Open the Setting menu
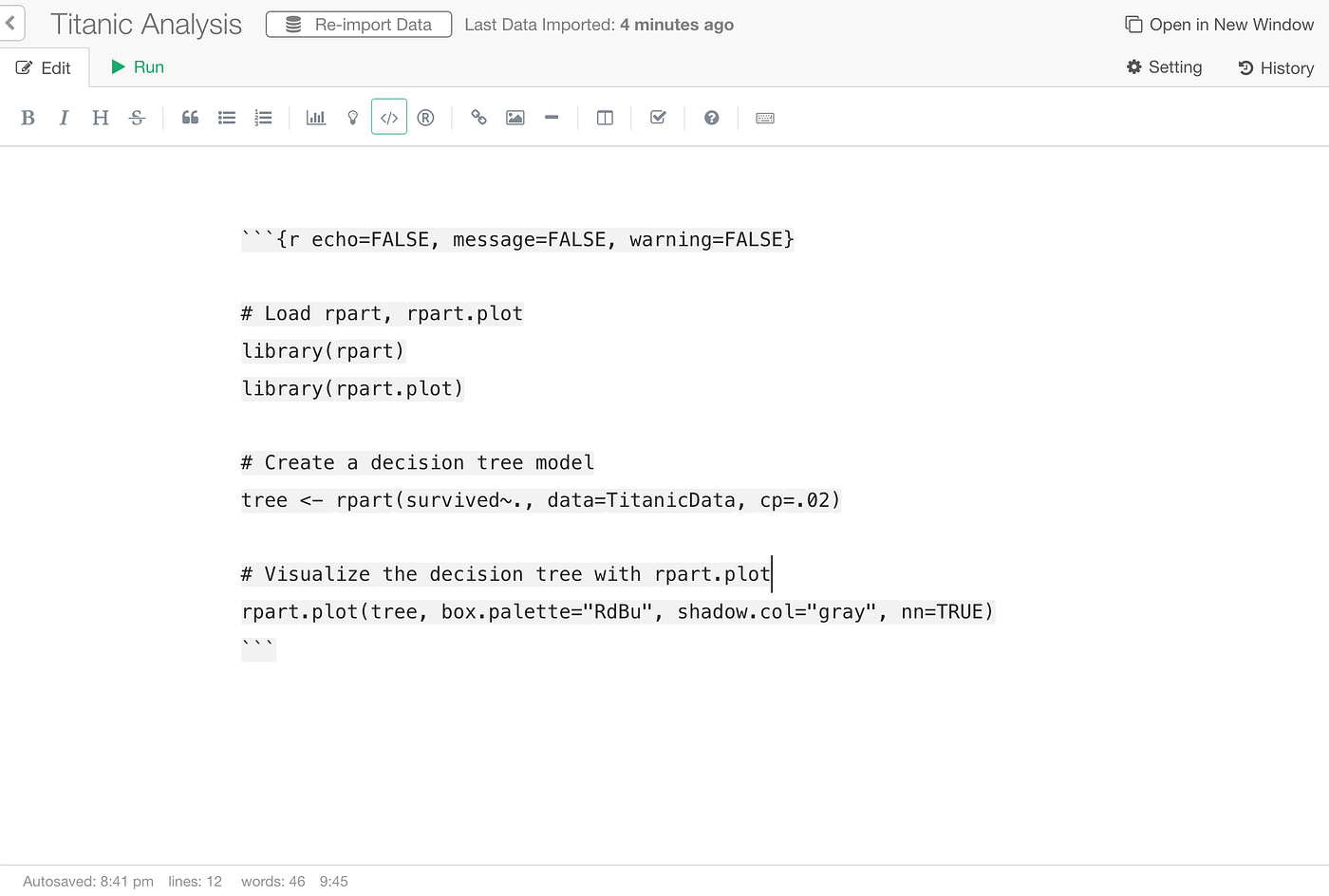Image resolution: width=1329 pixels, height=896 pixels. 1164,67
